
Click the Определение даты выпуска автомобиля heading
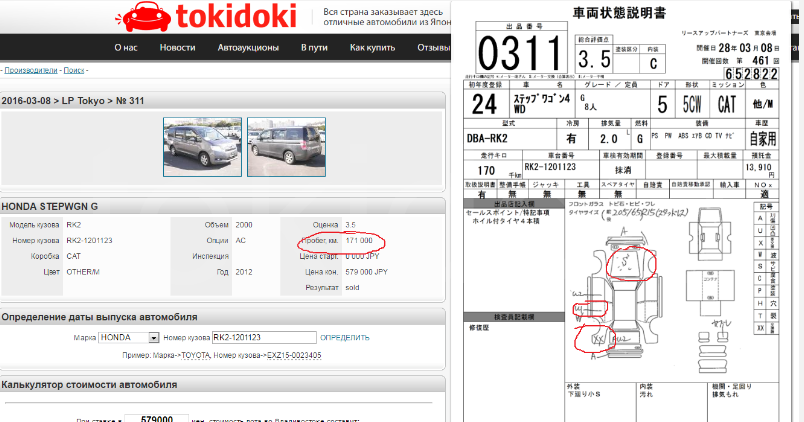click(x=99, y=317)
